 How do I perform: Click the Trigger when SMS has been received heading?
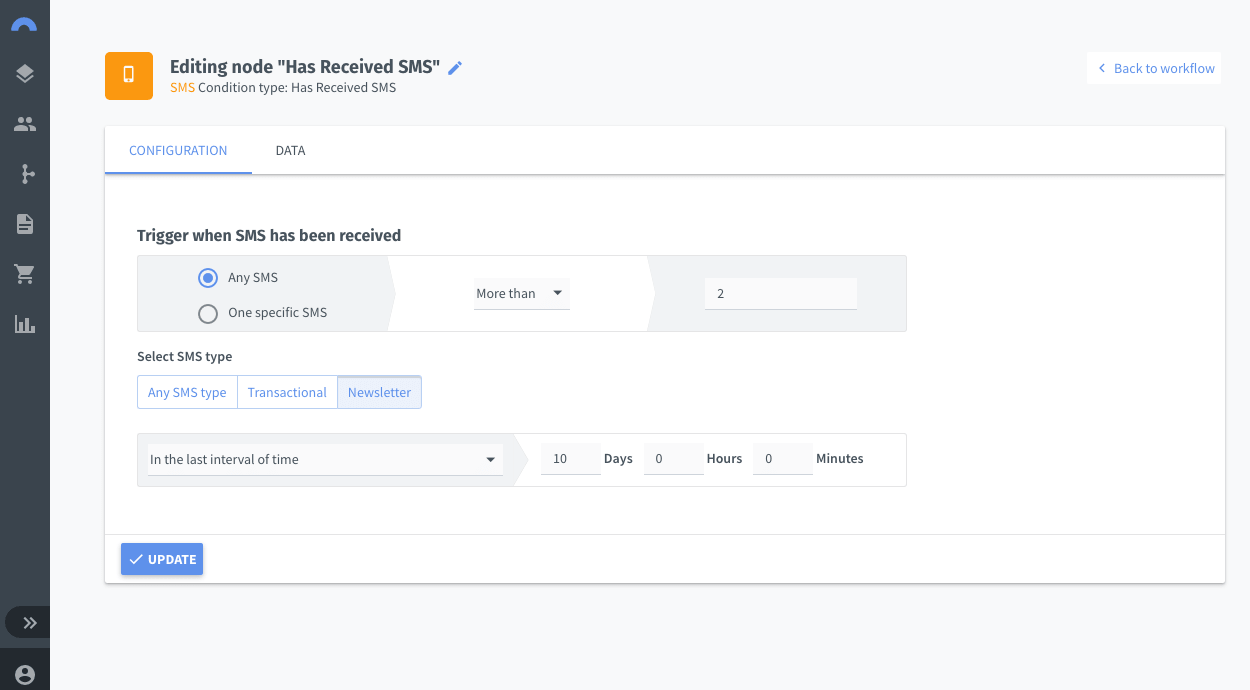click(269, 236)
